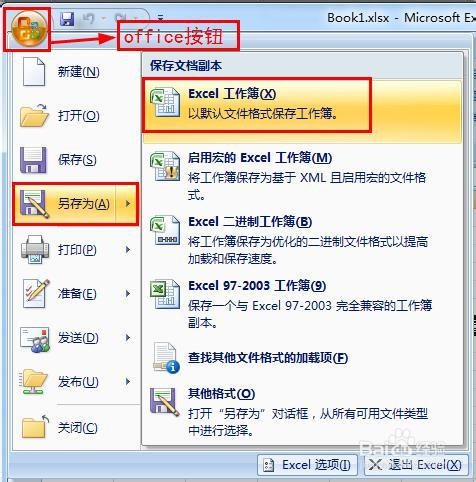Select Excel 二进制工作簿(B) format
This screenshot has width=476, height=482.
302,240
